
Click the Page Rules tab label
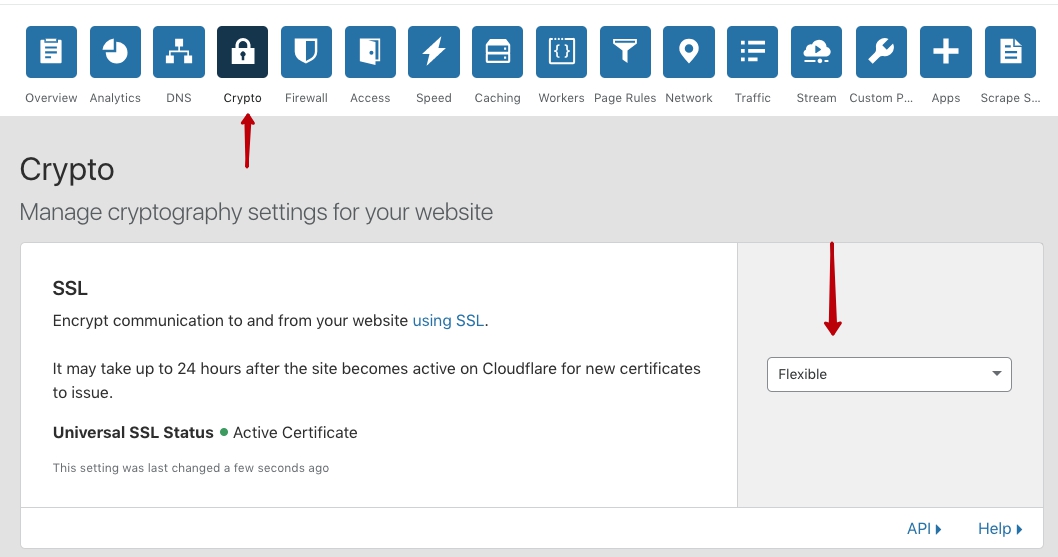[x=625, y=98]
